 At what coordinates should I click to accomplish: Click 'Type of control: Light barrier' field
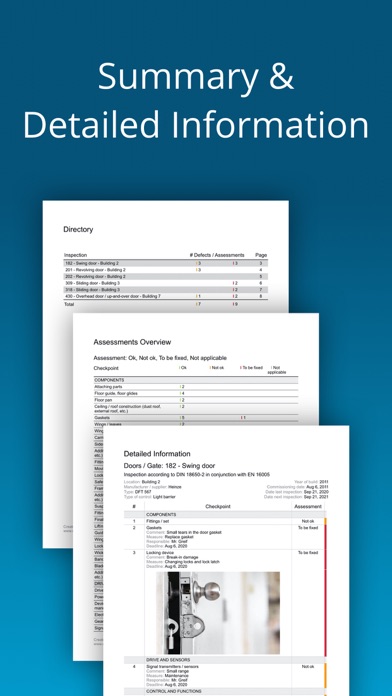coord(149,497)
